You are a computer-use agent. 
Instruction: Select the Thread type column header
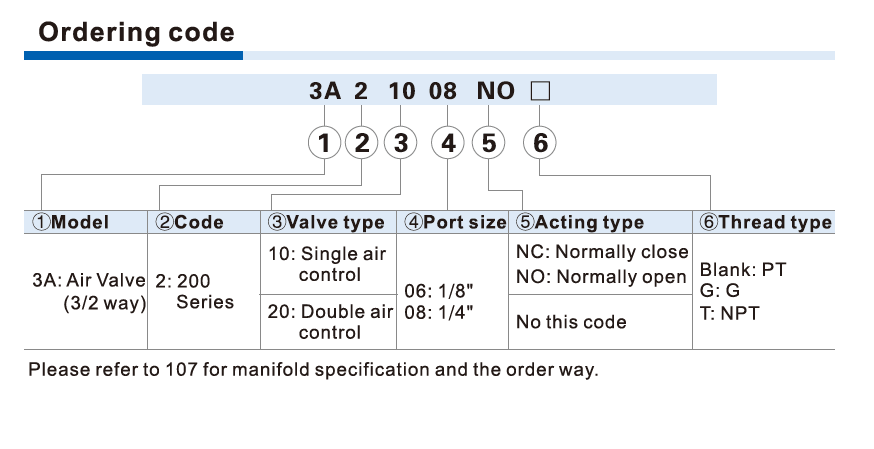764,222
